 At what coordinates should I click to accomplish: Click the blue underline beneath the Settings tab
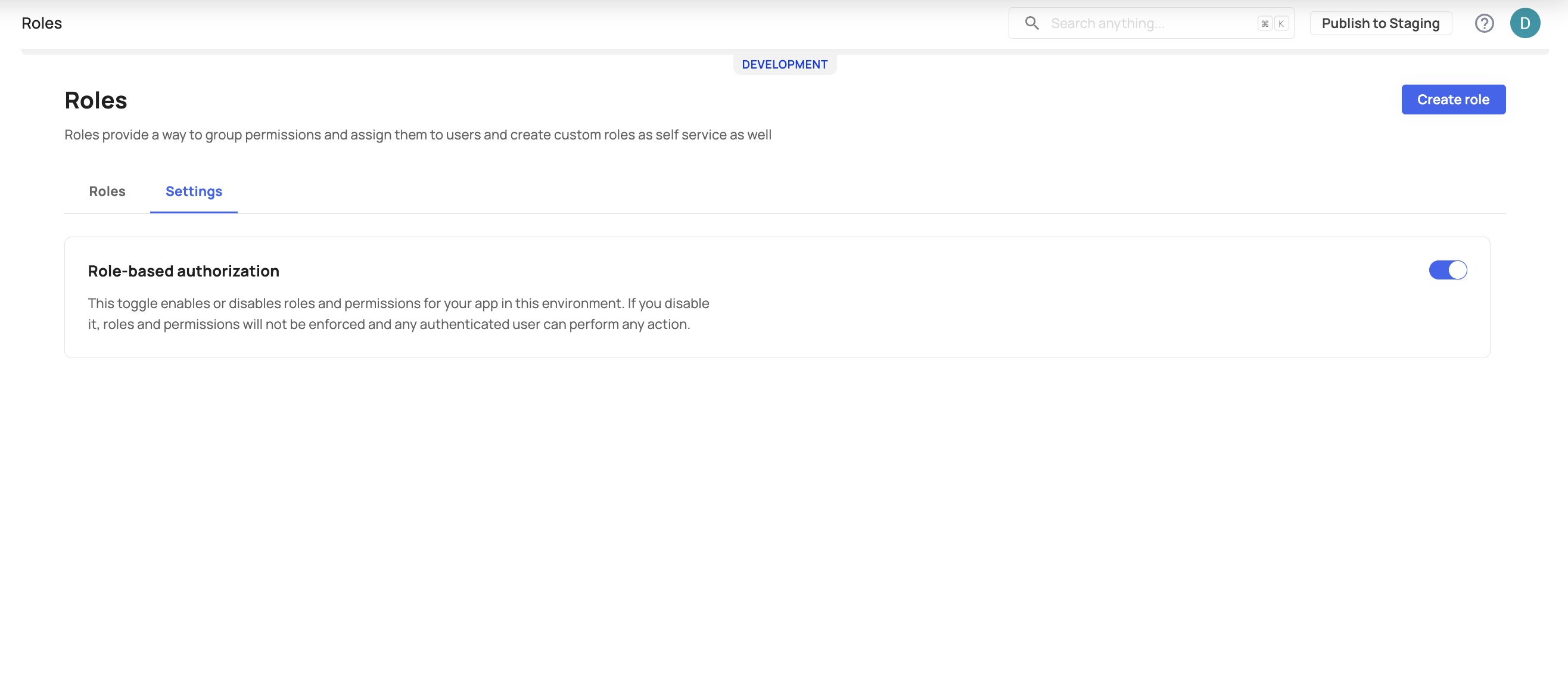pyautogui.click(x=194, y=212)
